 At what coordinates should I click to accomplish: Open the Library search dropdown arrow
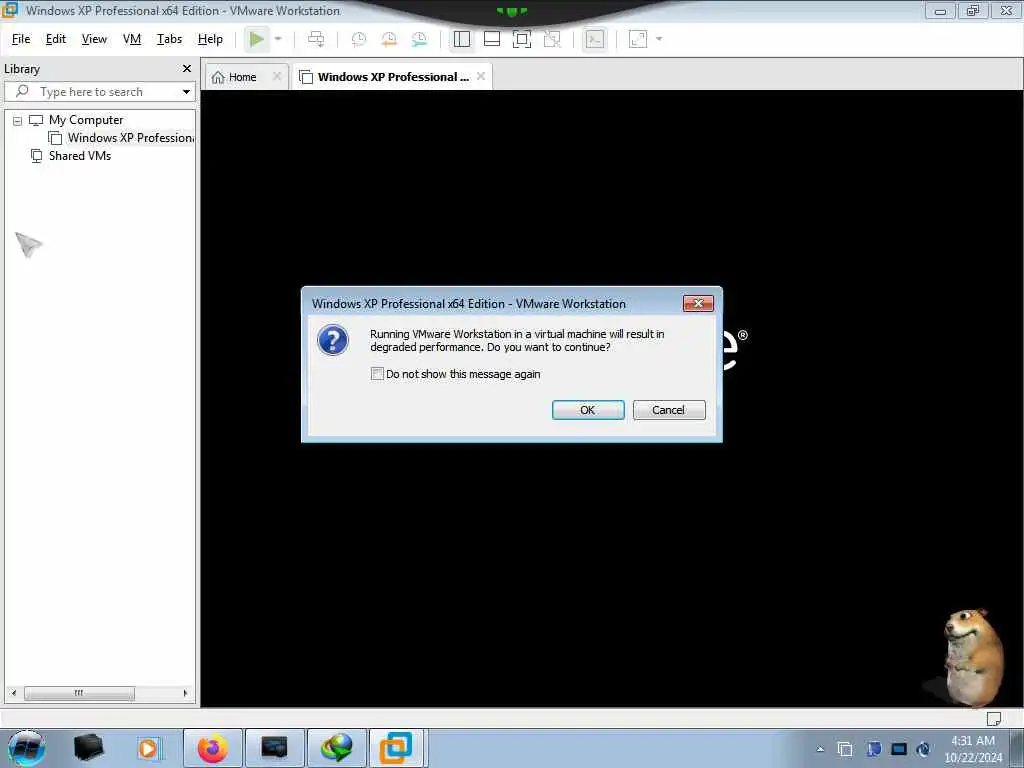187,92
